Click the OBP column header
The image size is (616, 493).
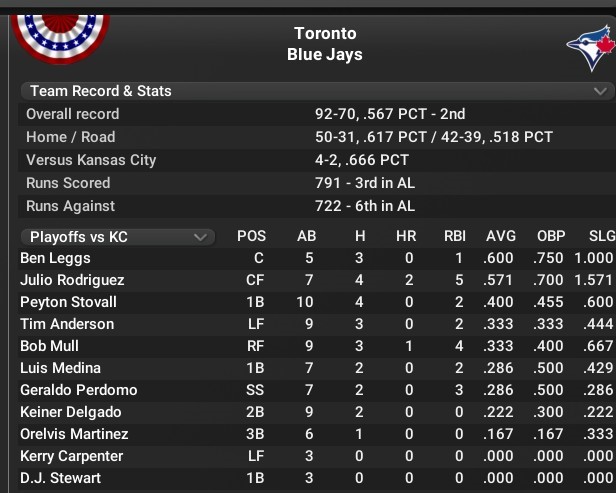pos(550,237)
